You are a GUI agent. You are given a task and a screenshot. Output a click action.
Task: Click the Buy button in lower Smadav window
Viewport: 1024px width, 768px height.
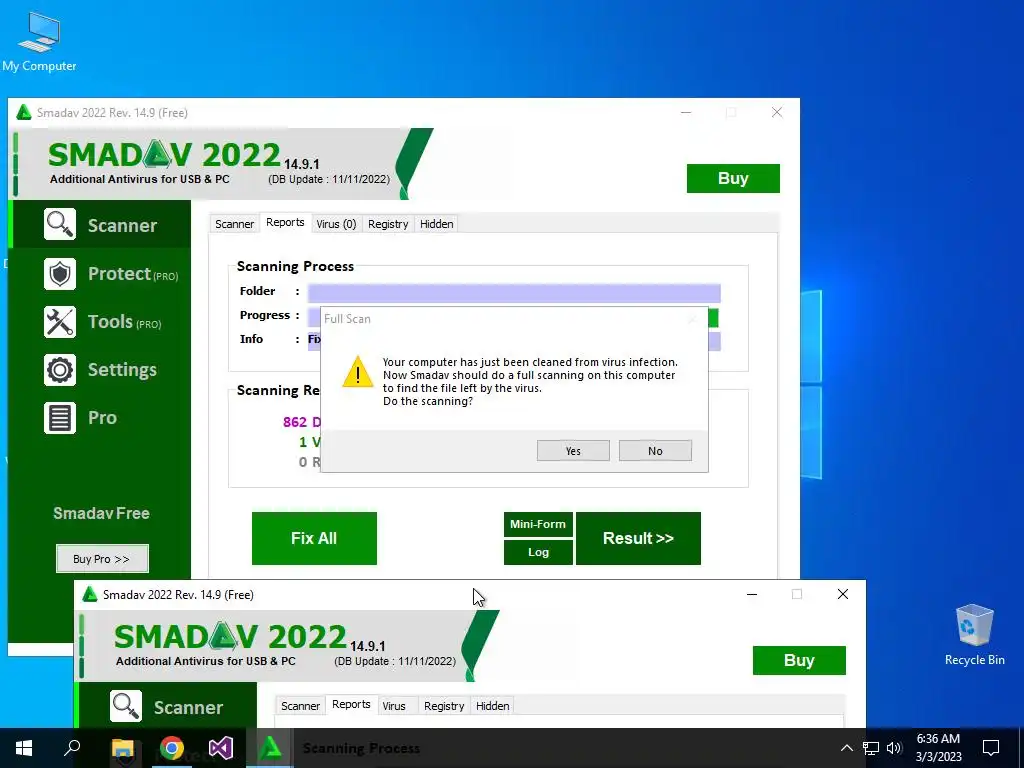click(x=799, y=660)
